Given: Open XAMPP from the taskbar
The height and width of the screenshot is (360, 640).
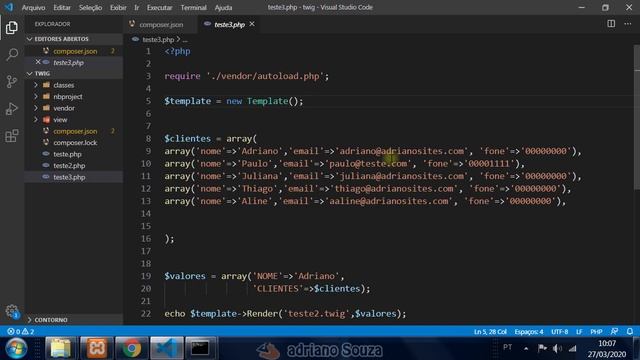Looking at the screenshot, I should click(96, 349).
